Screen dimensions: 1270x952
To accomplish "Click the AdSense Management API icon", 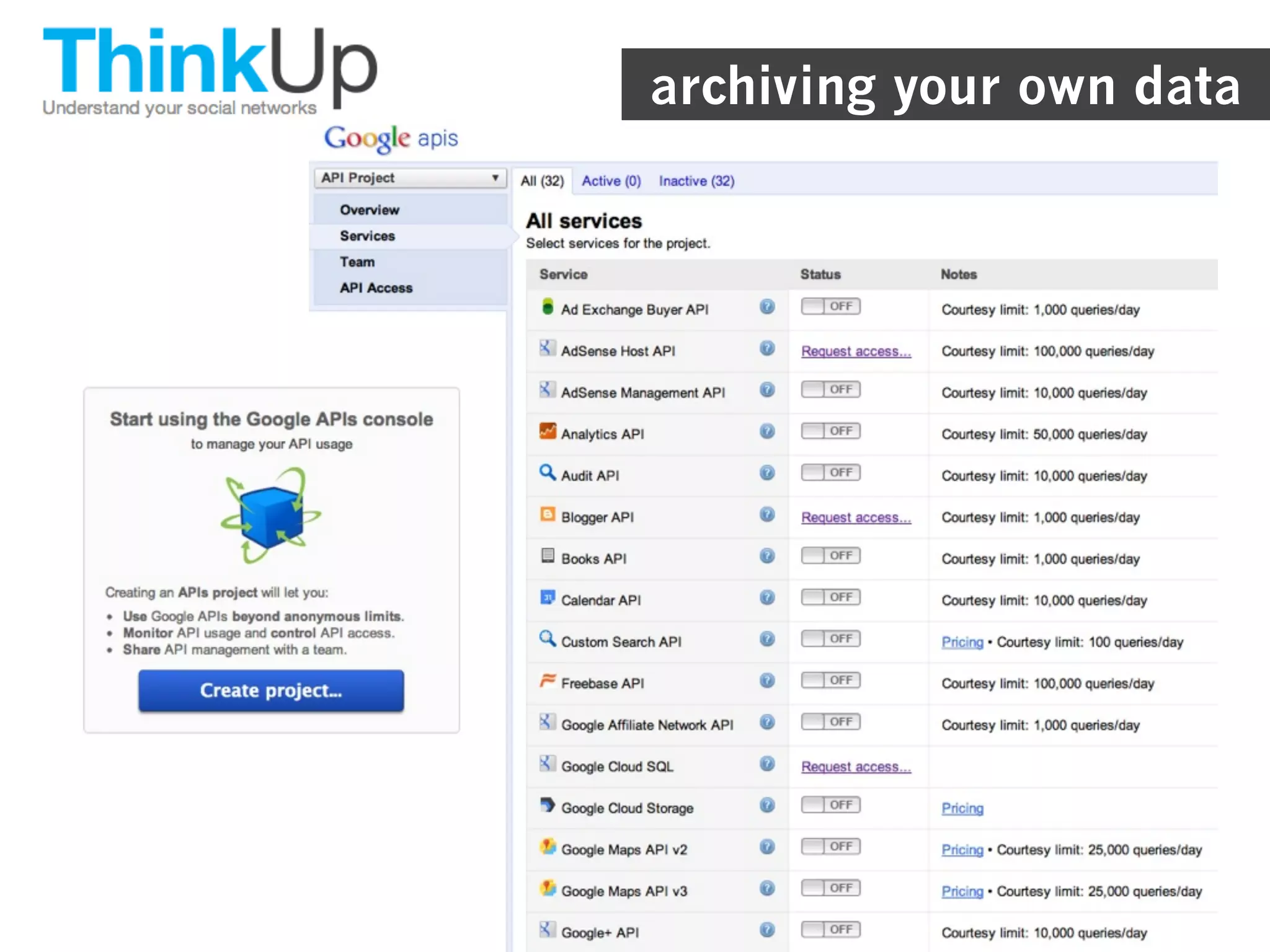I will click(547, 390).
